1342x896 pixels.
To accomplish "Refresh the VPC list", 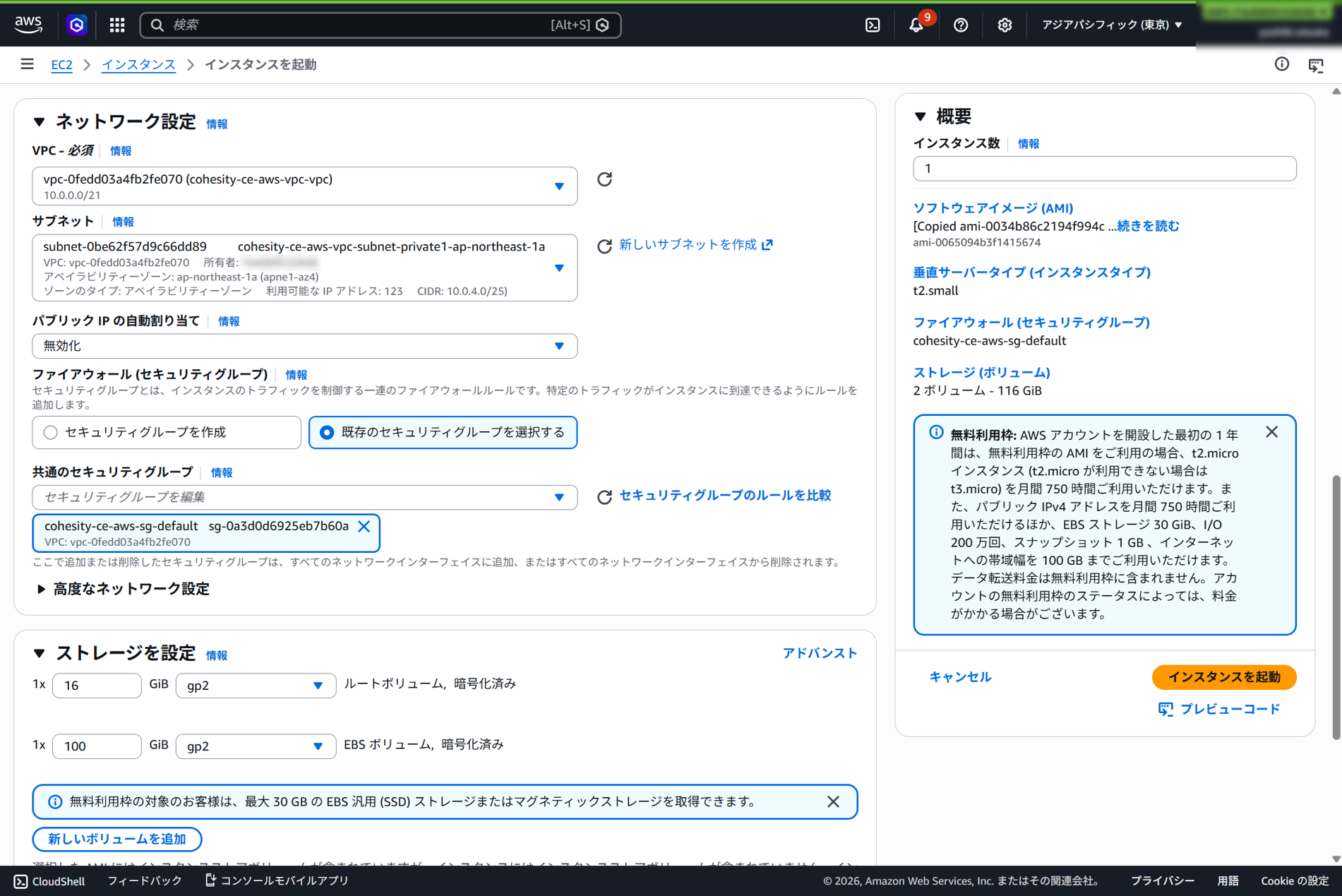I will (604, 179).
